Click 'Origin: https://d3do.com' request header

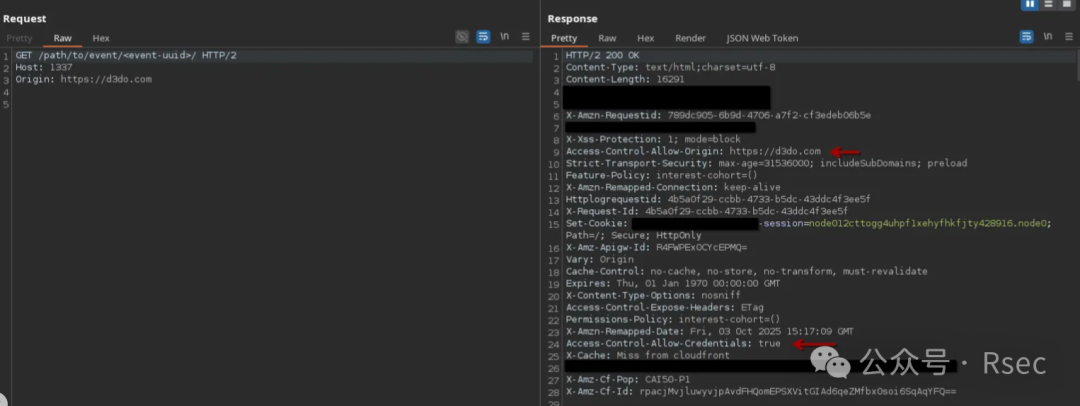83,79
